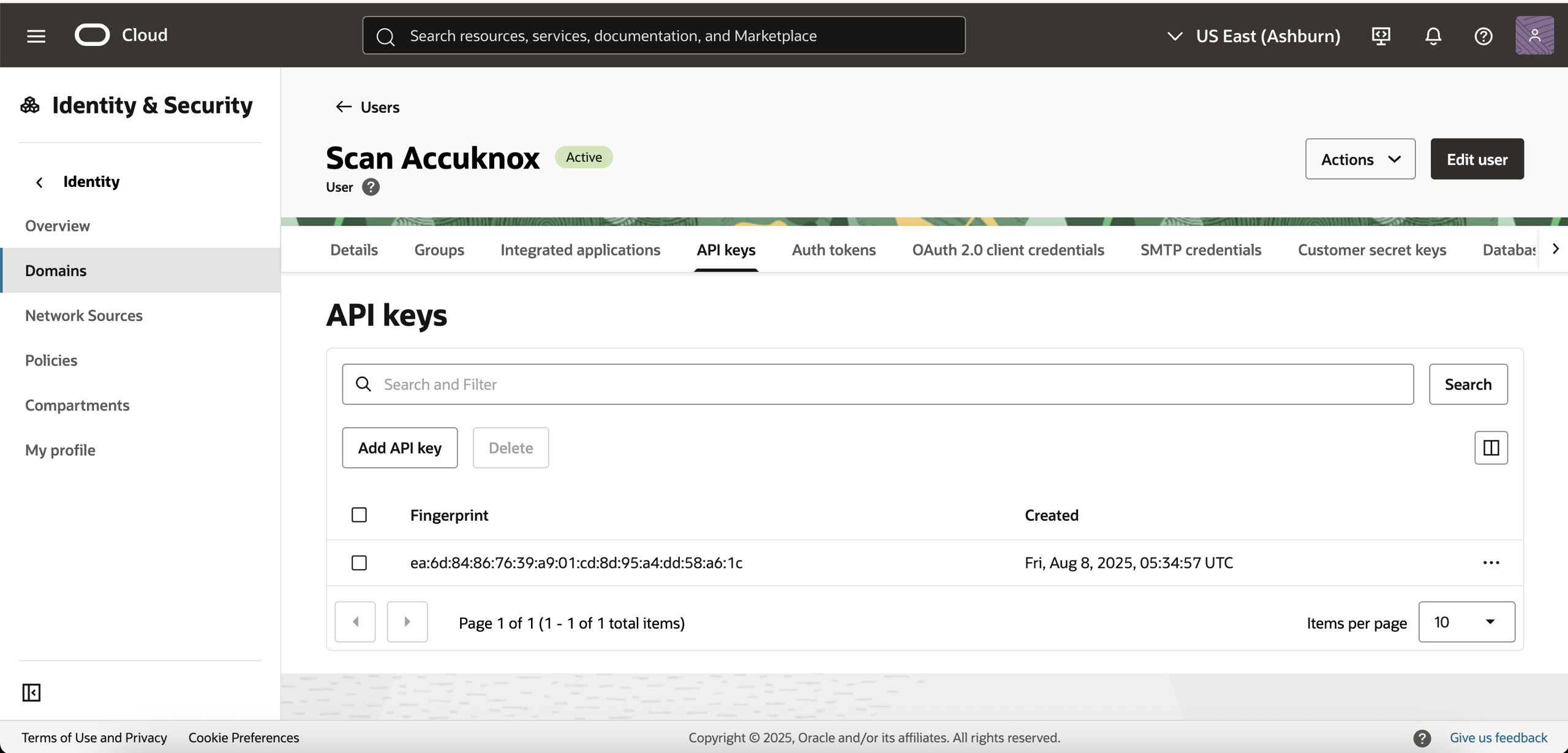
Task: Open the Items per page dropdown
Action: pyautogui.click(x=1466, y=622)
